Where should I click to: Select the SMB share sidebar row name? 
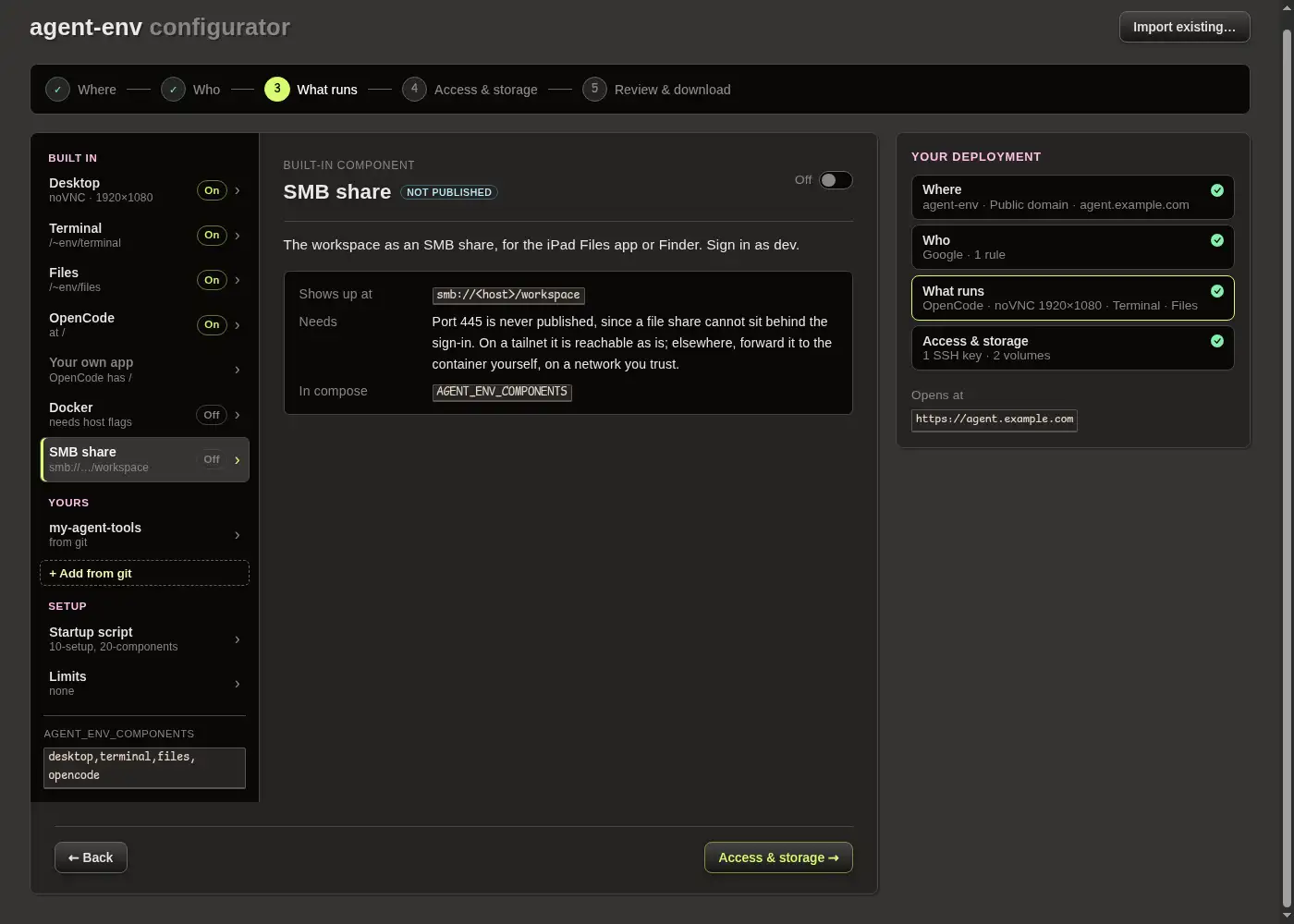82,452
